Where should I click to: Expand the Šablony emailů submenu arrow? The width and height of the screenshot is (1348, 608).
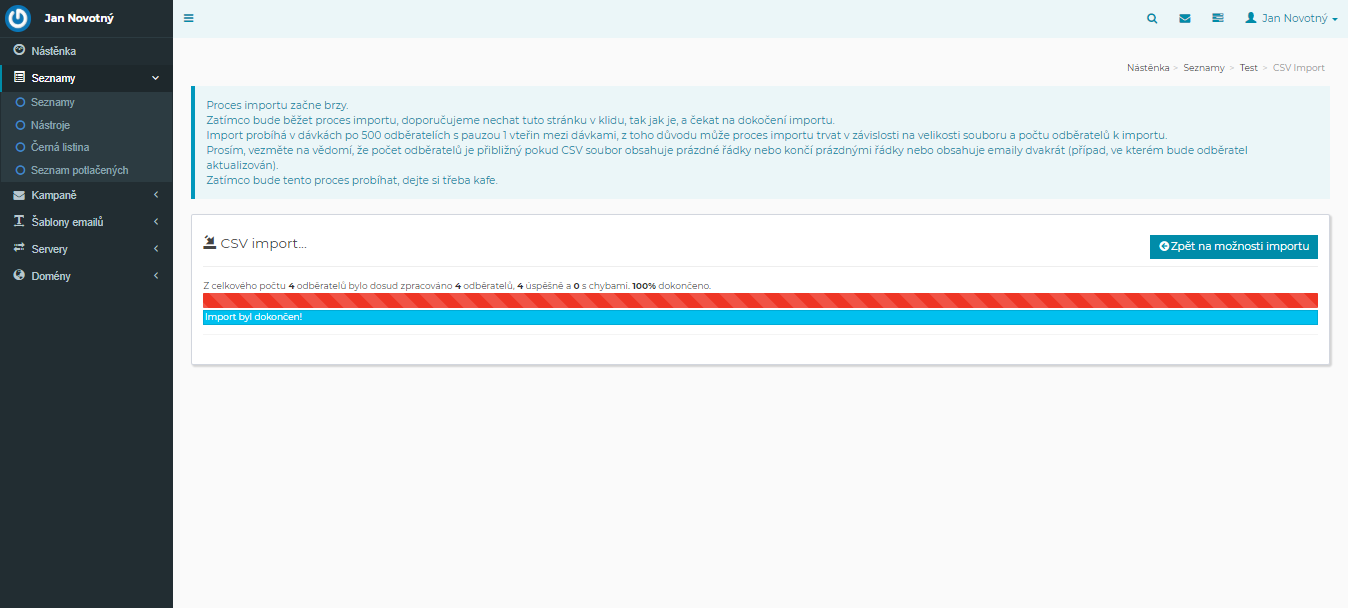156,222
